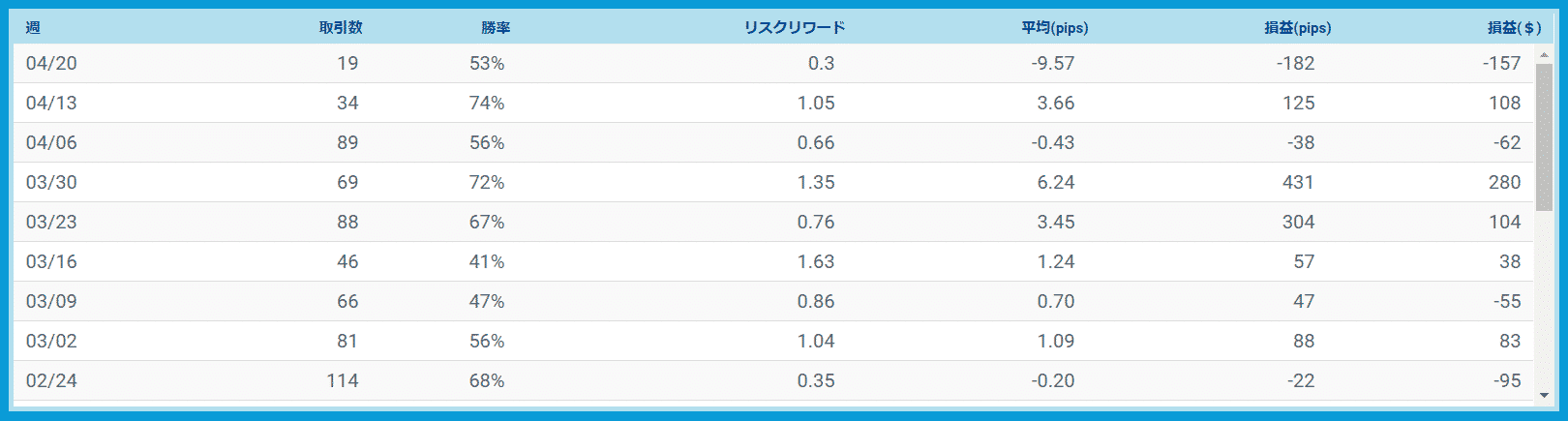This screenshot has height=421, width=1568.
Task: Select the 04/06 week row
Action: pos(774,142)
